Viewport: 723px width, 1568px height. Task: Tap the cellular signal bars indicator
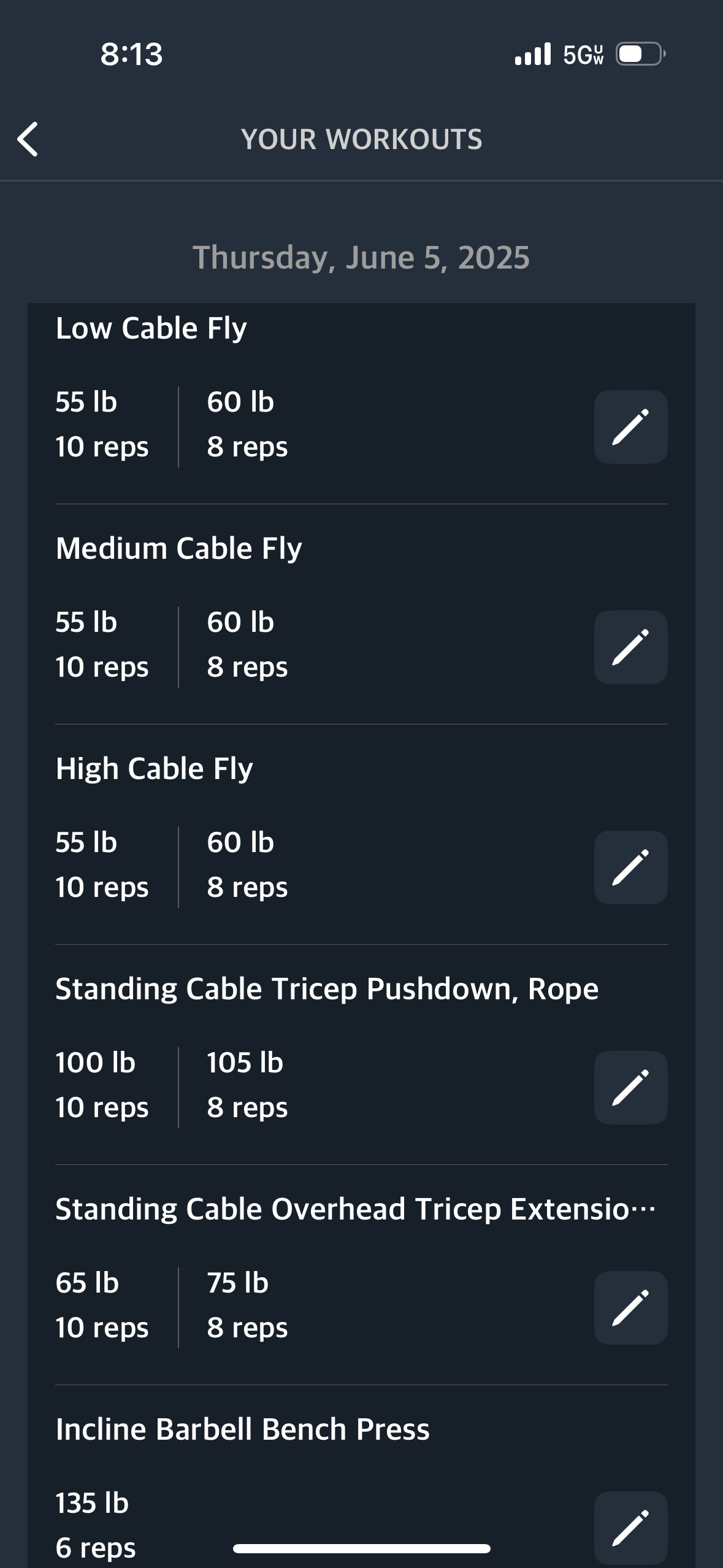tap(533, 54)
